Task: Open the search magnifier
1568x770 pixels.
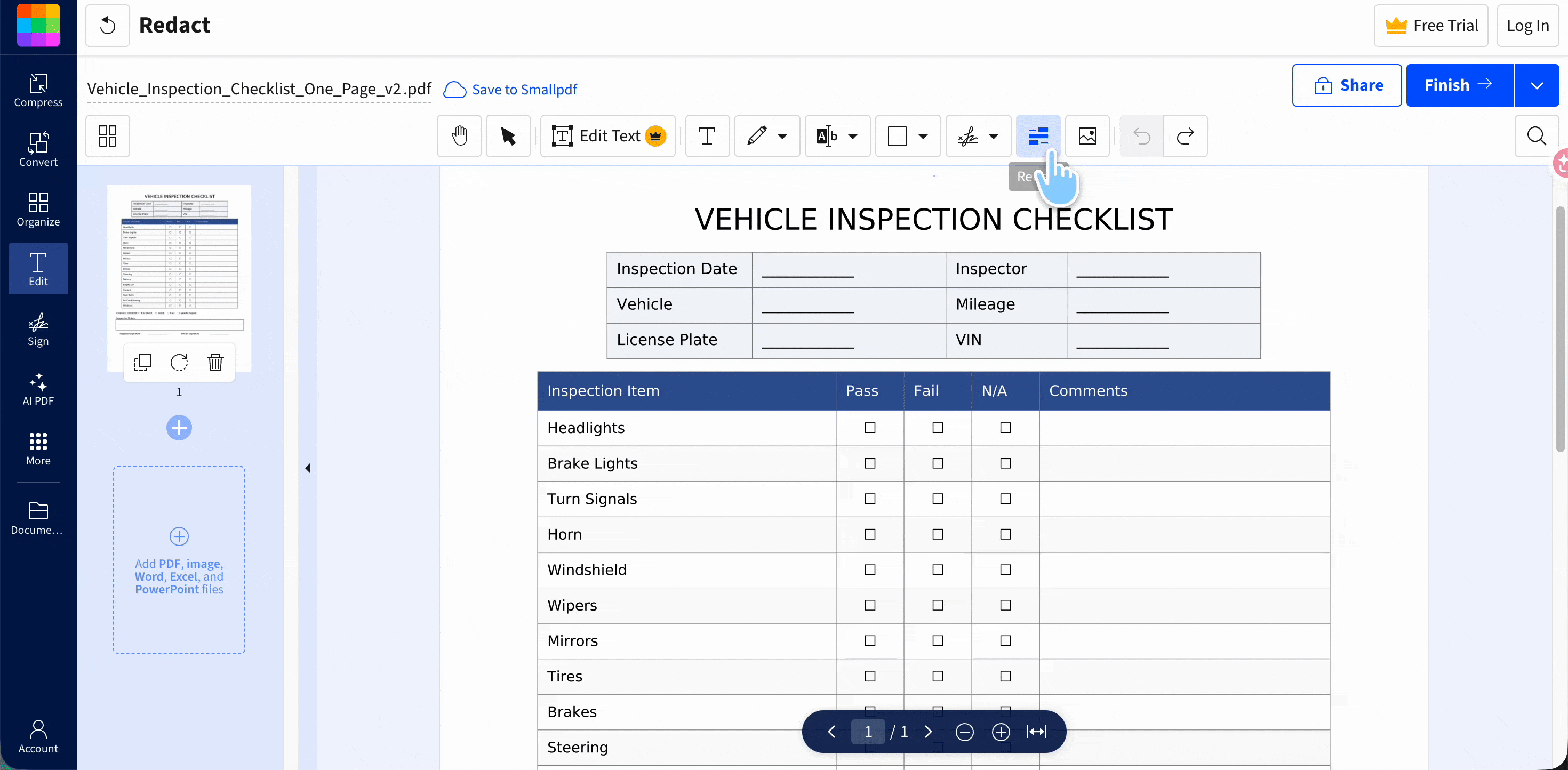Action: pyautogui.click(x=1537, y=136)
